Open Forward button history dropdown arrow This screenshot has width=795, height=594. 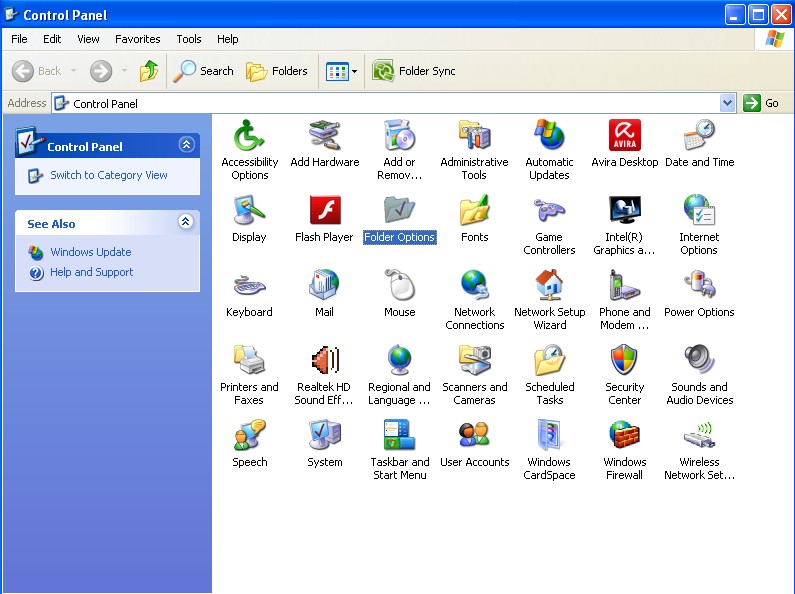tap(124, 71)
